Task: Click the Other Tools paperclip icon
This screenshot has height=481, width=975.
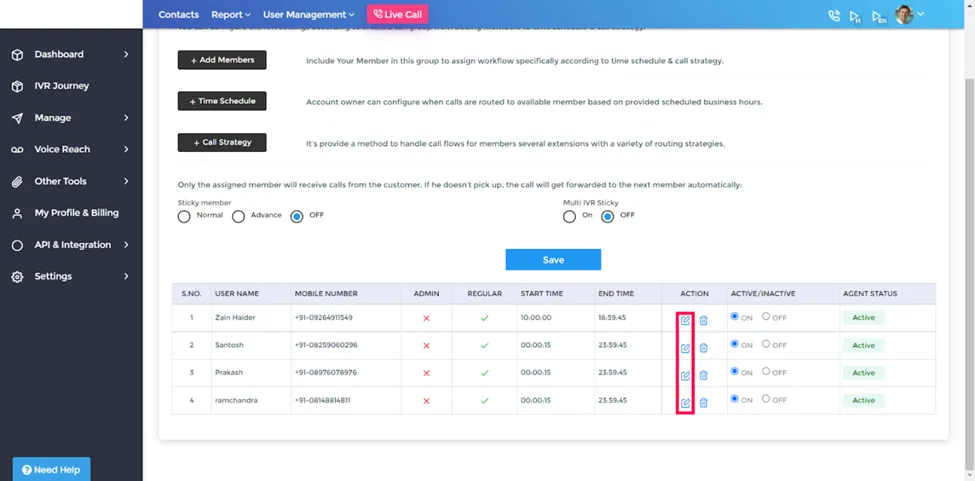Action: pos(17,181)
